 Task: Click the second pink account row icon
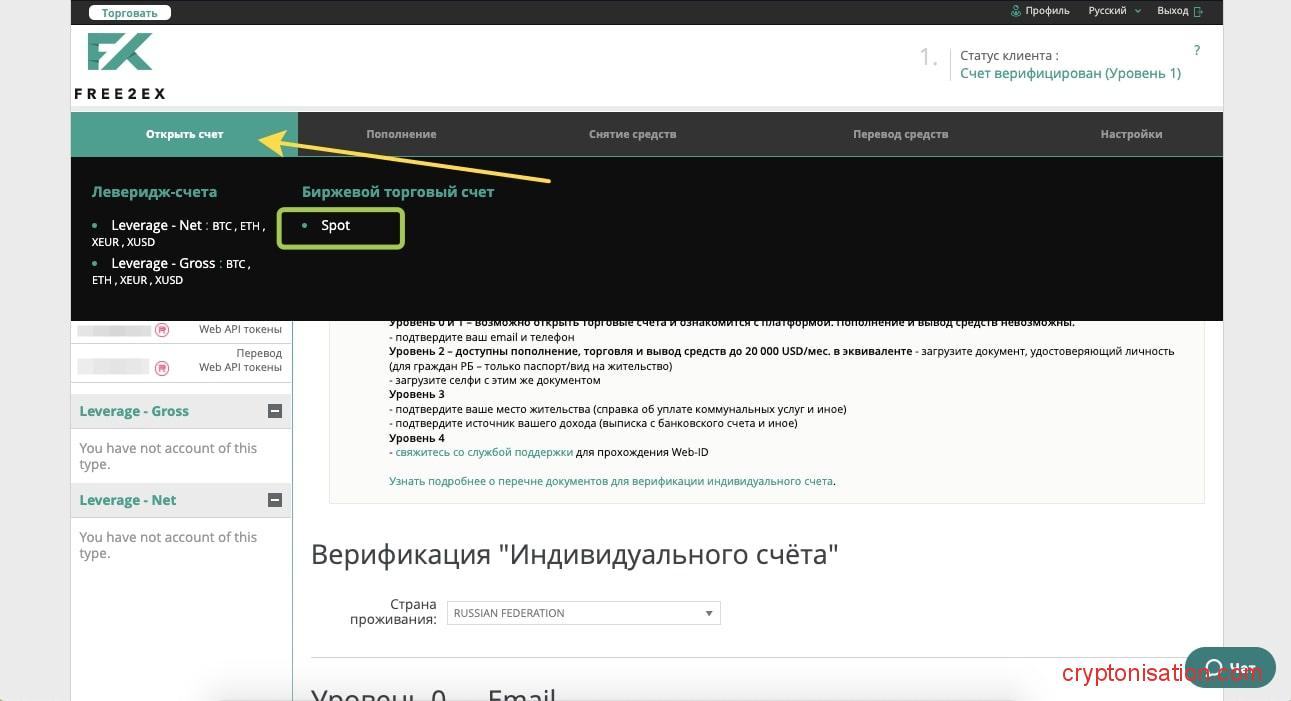162,367
